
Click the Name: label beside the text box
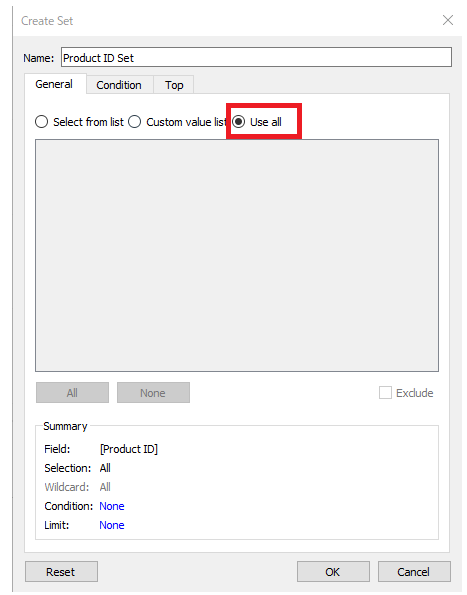point(39,58)
